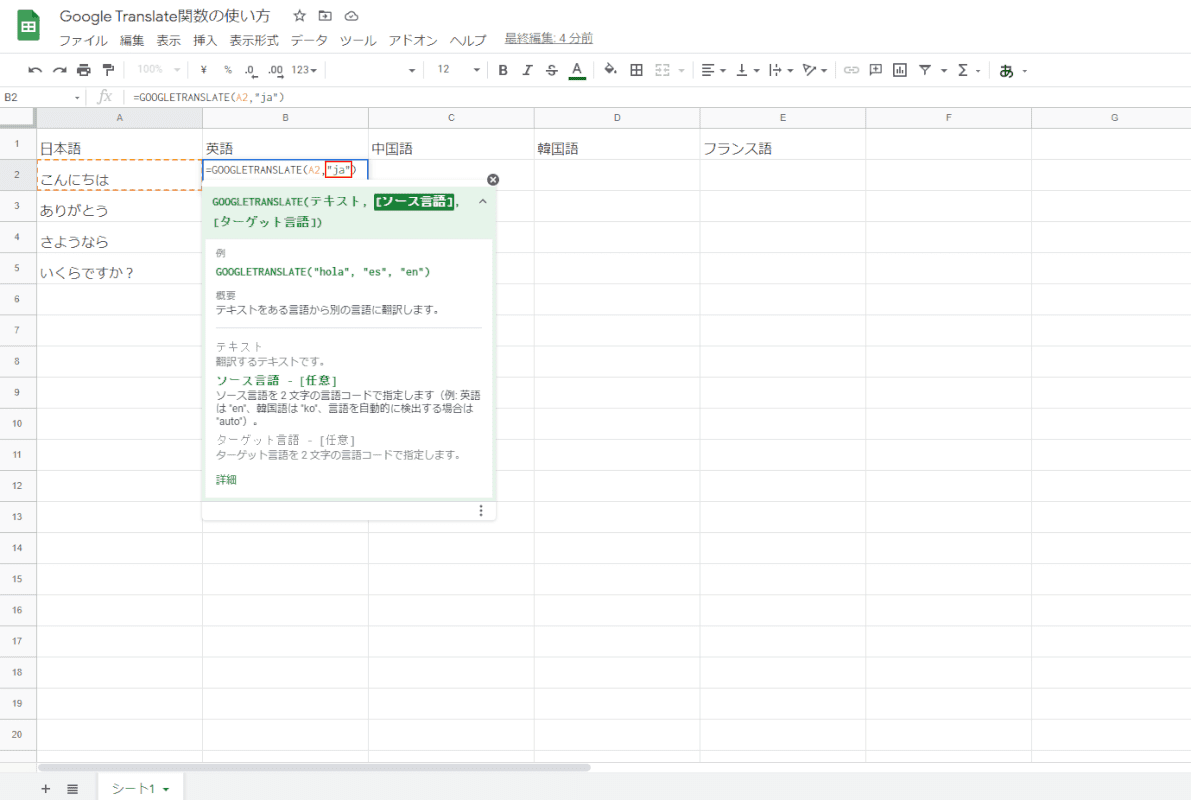1191x800 pixels.
Task: Open the 詳細 link in help popup
Action: 226,479
